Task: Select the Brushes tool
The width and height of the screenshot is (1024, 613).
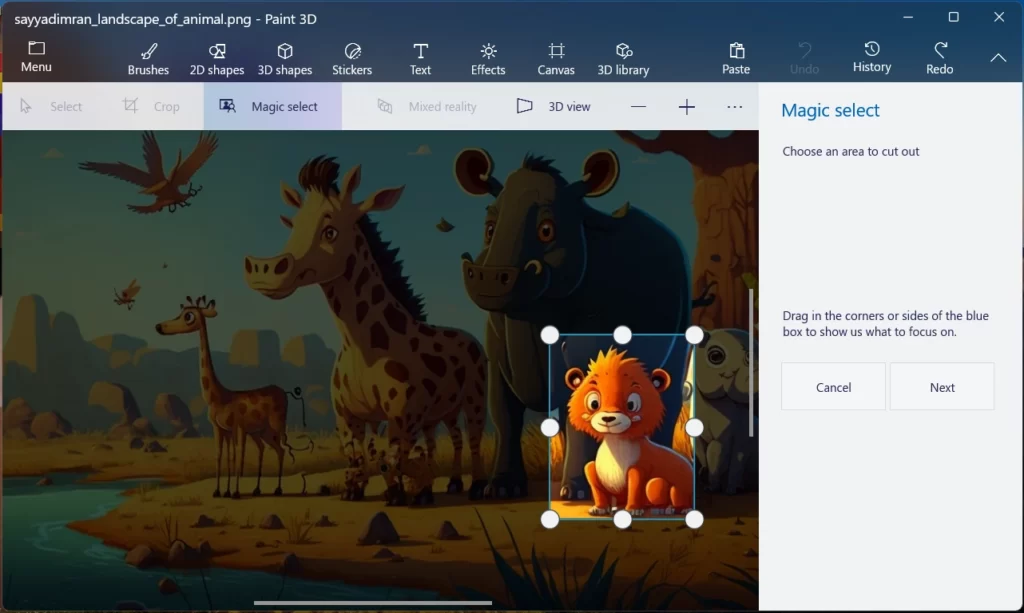Action: pos(148,59)
